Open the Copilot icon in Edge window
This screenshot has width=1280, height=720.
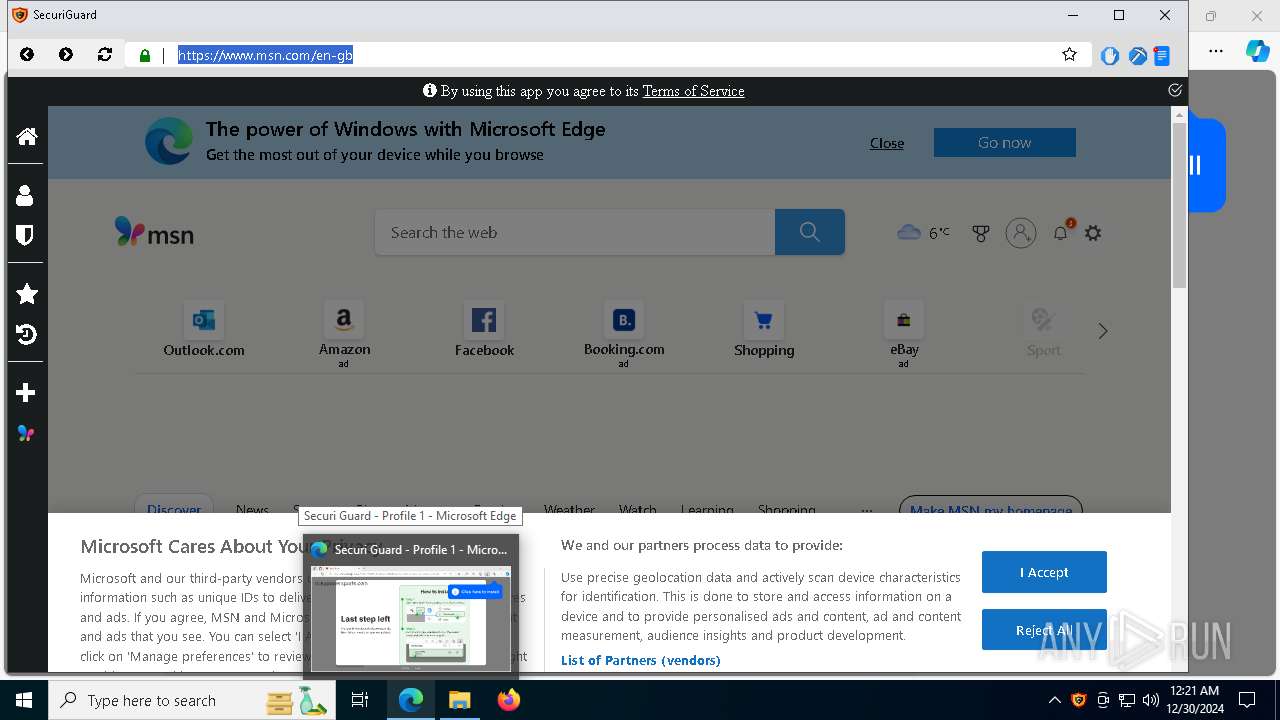1257,51
